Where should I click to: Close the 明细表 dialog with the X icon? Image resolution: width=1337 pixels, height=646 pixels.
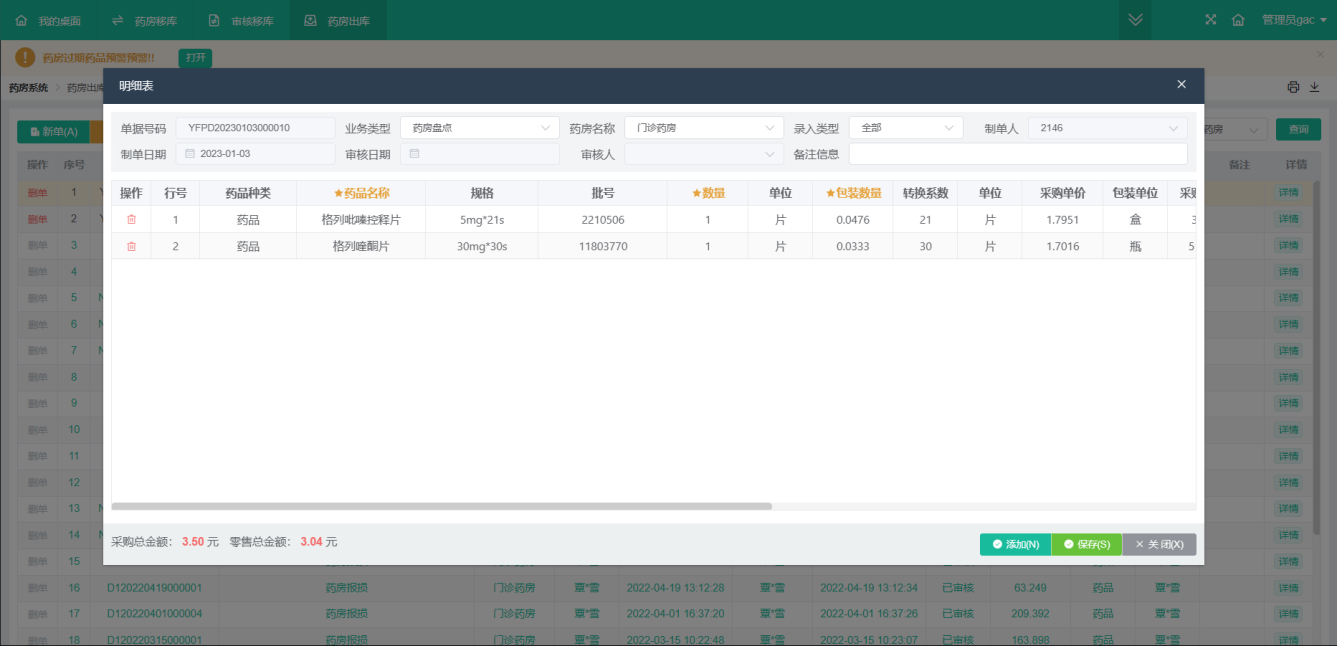(x=1181, y=85)
